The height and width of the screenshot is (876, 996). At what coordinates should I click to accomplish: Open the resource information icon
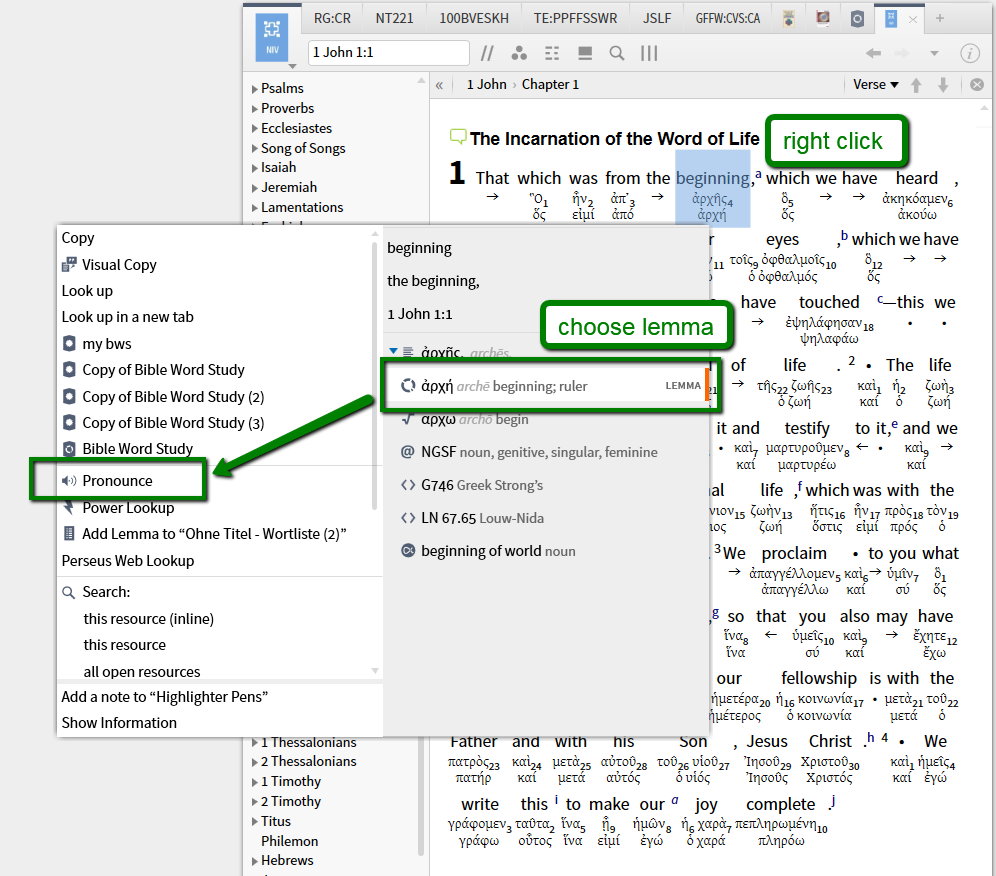pos(969,53)
